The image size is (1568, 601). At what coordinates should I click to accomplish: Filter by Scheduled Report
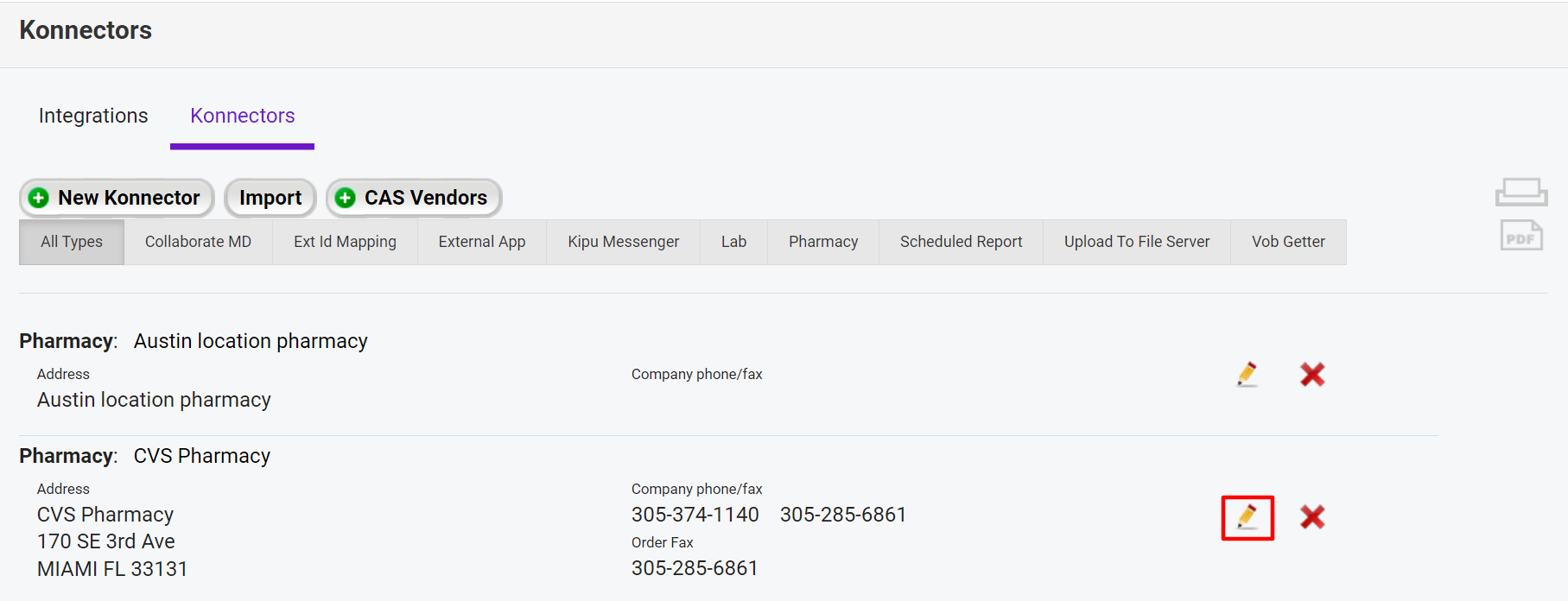click(x=961, y=242)
